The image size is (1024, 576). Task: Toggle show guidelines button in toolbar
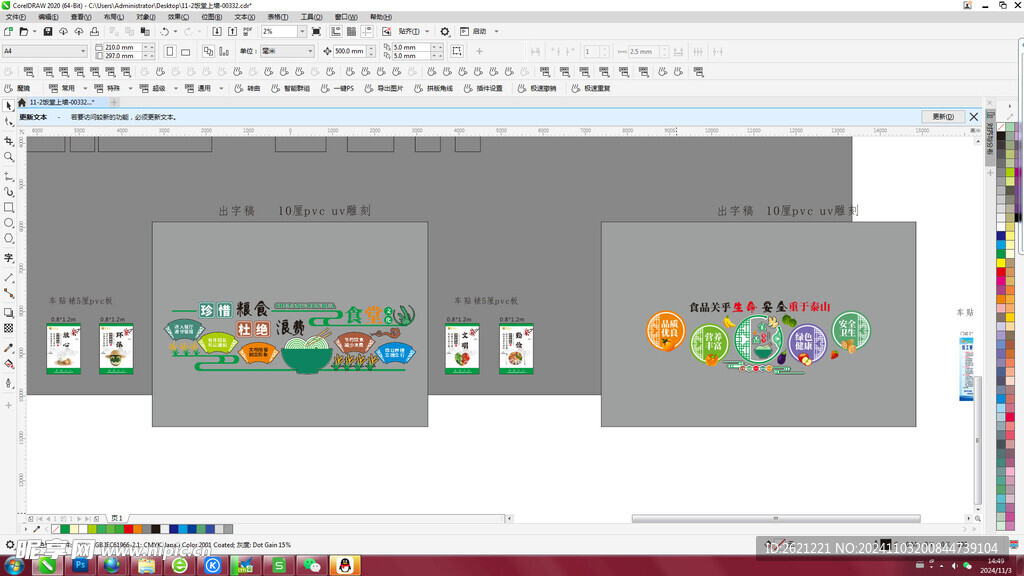click(x=367, y=31)
